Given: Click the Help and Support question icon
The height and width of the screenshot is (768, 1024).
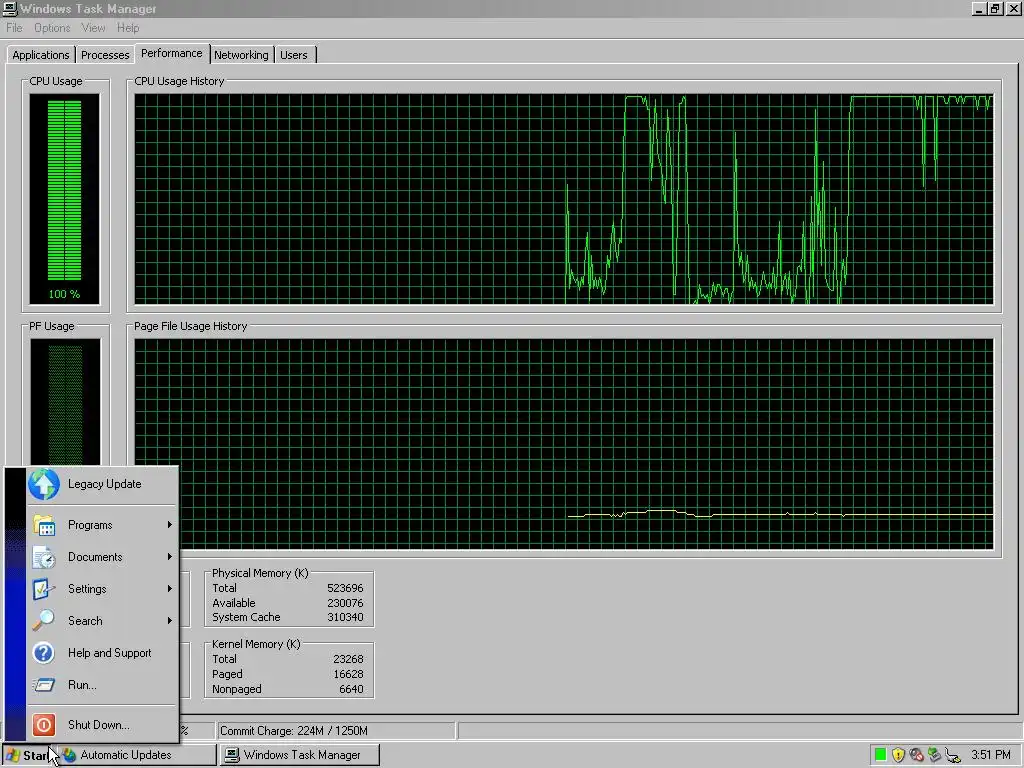Looking at the screenshot, I should [44, 652].
